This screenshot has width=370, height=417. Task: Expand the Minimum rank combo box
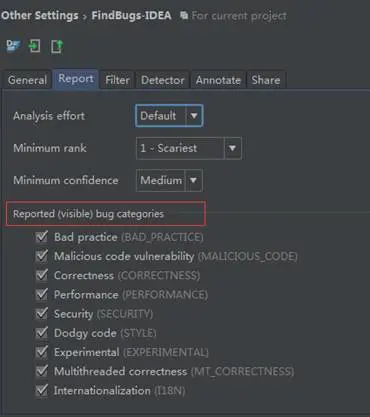pyautogui.click(x=189, y=148)
